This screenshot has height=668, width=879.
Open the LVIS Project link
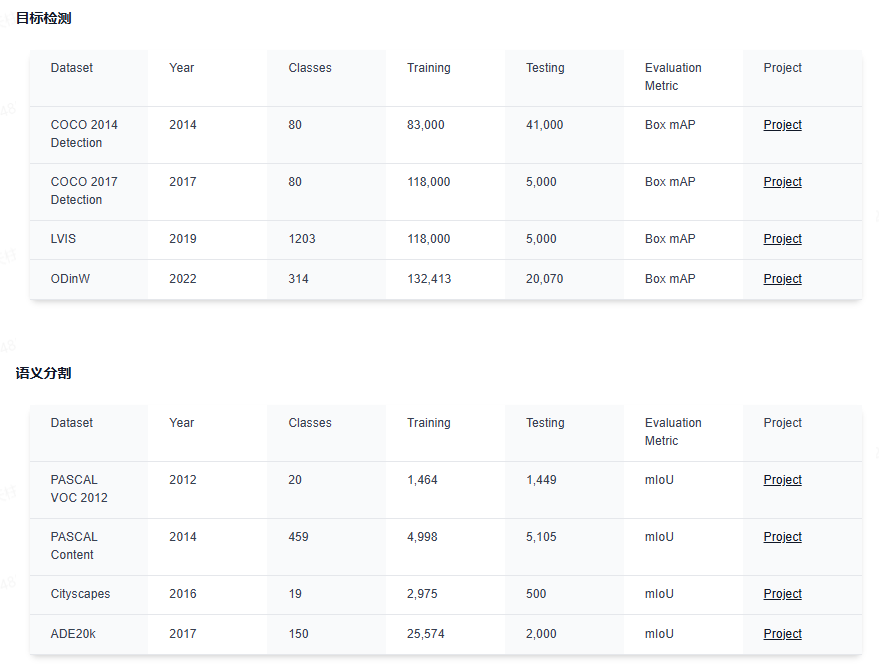click(x=782, y=239)
